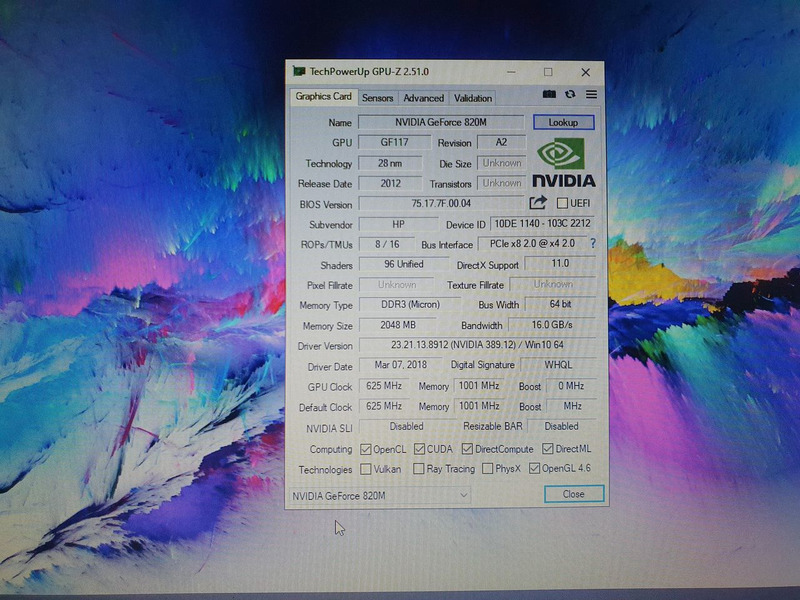Open the Advanced tab
This screenshot has height=600, width=800.
click(x=423, y=98)
